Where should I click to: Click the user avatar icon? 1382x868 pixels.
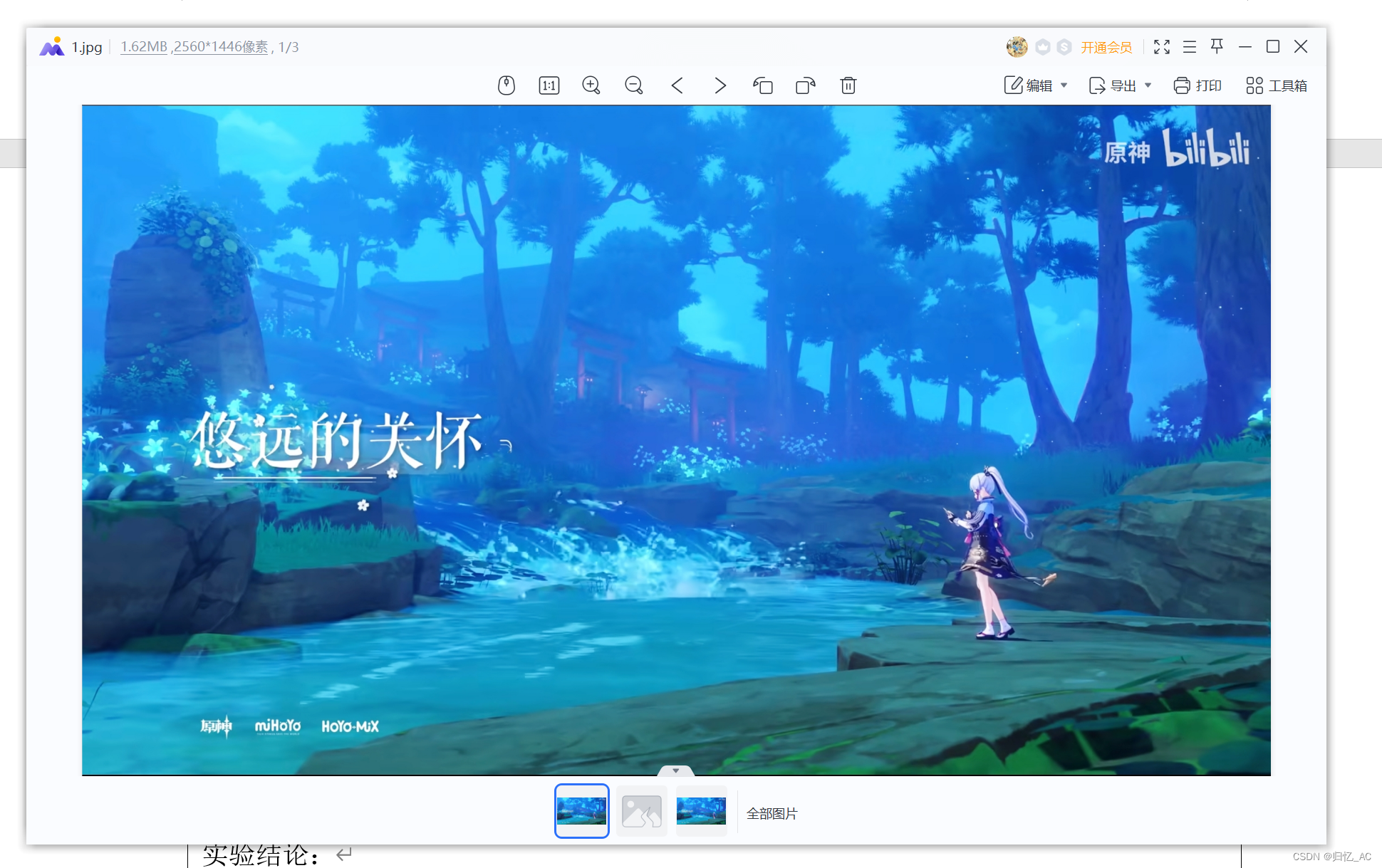click(1017, 47)
